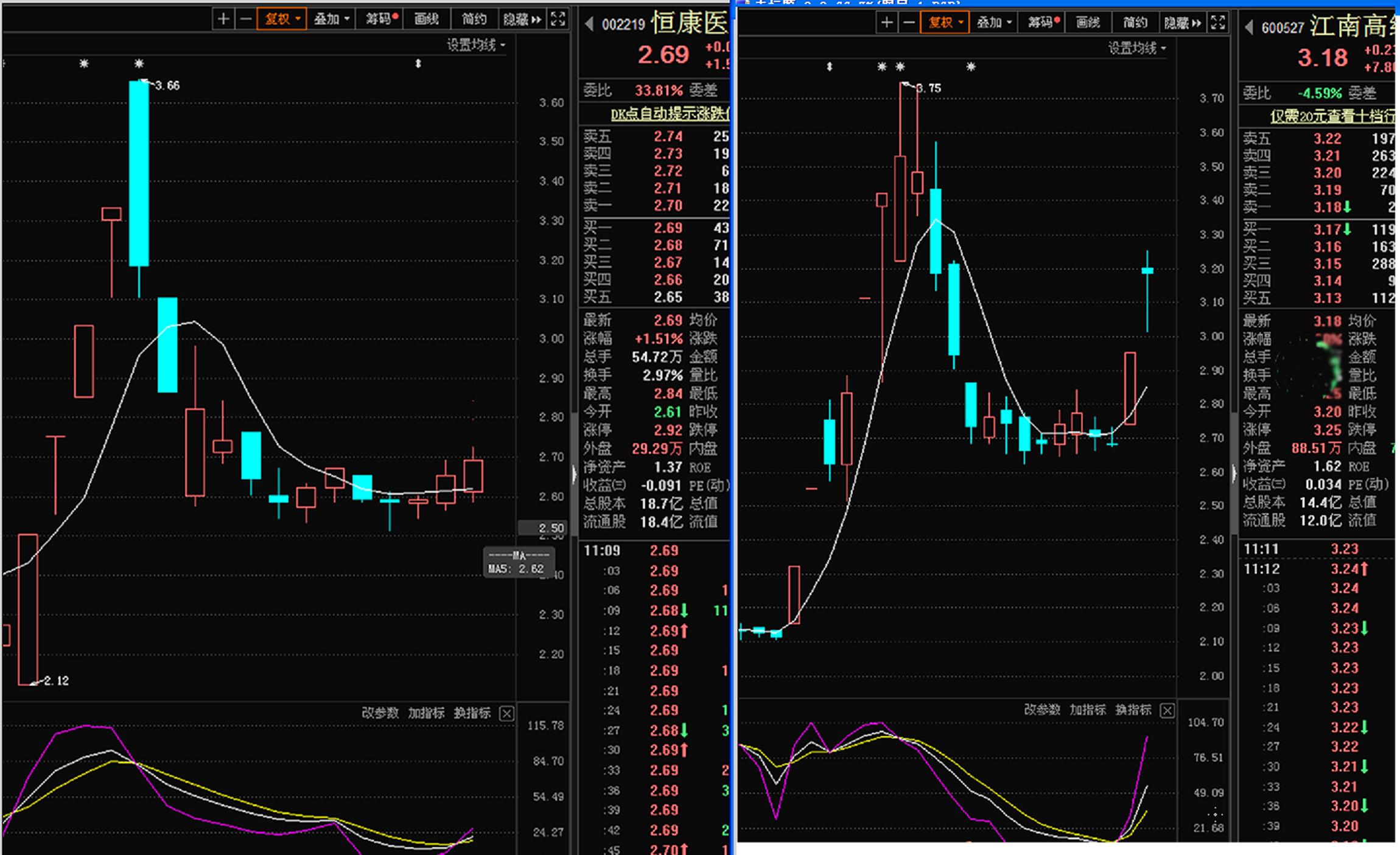The width and height of the screenshot is (1400, 855).
Task: Click 11:12 trade tick row in right panel
Action: [1318, 569]
